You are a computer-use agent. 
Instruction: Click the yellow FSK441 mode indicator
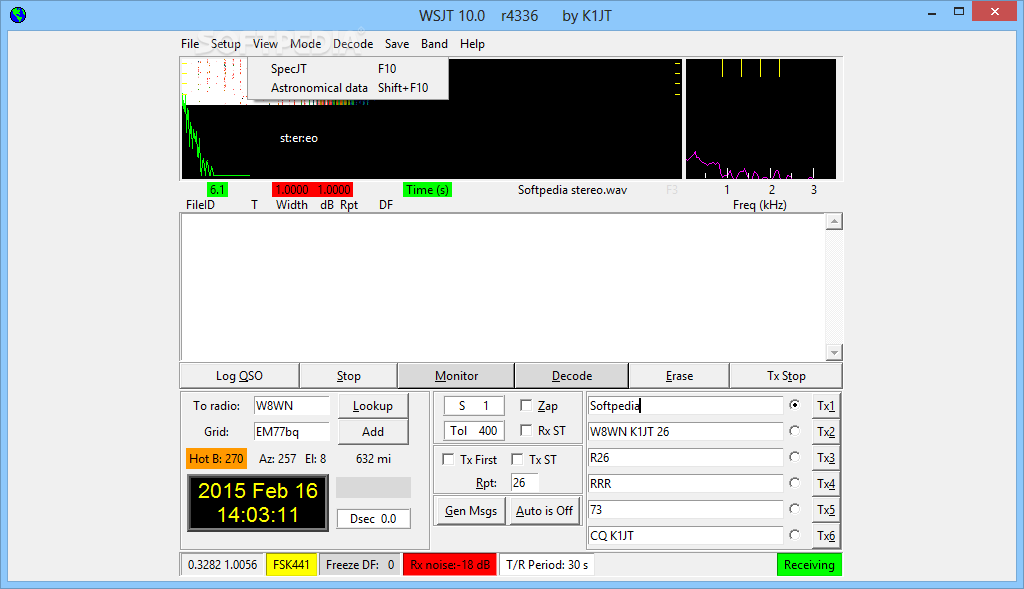click(291, 565)
